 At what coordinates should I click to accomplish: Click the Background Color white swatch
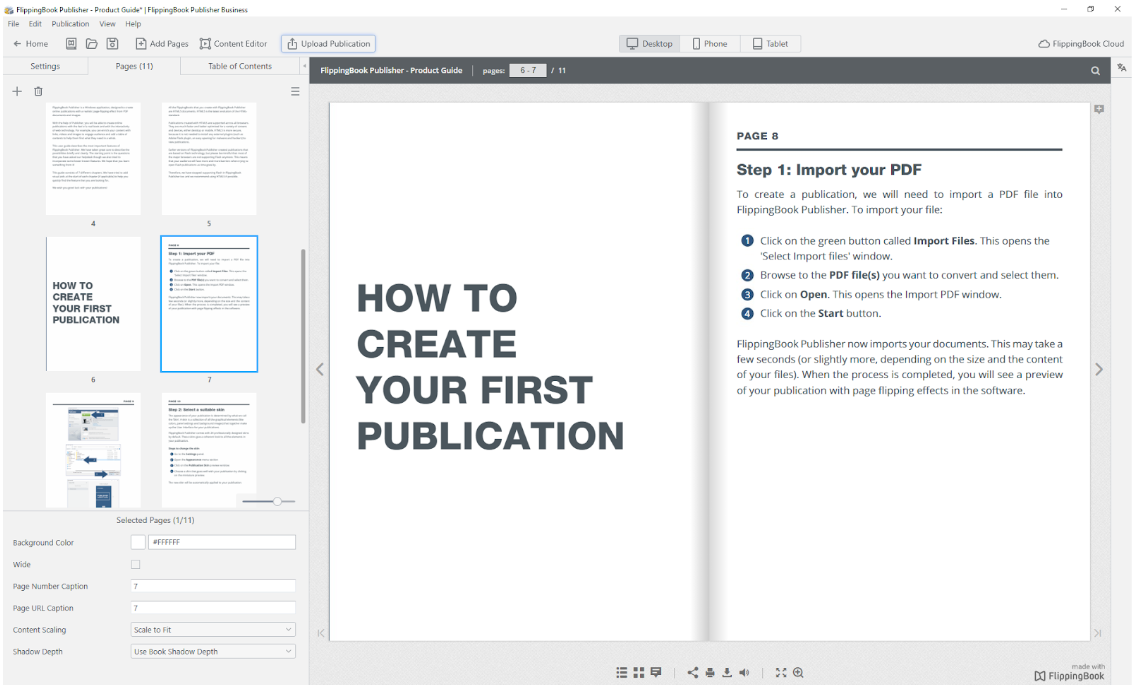click(x=138, y=543)
